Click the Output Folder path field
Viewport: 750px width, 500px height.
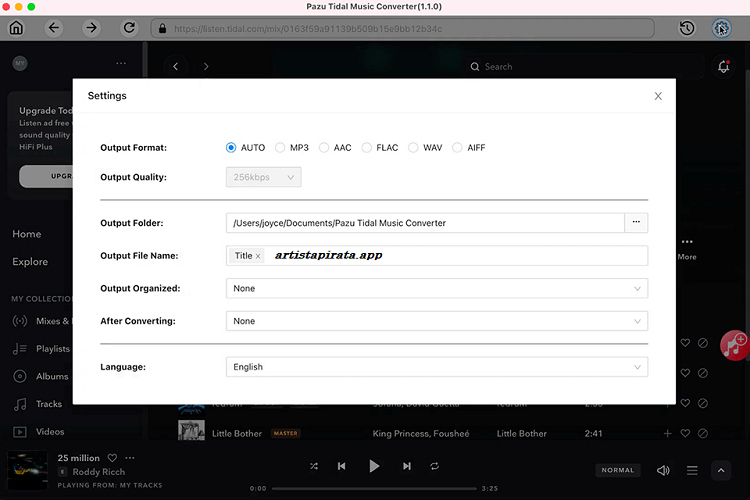coord(425,223)
